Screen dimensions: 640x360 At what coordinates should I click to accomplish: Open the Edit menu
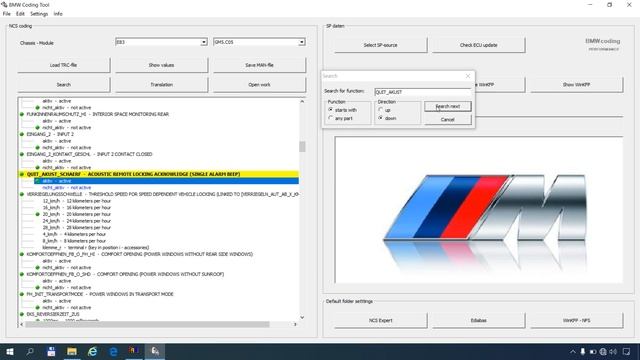(20, 13)
